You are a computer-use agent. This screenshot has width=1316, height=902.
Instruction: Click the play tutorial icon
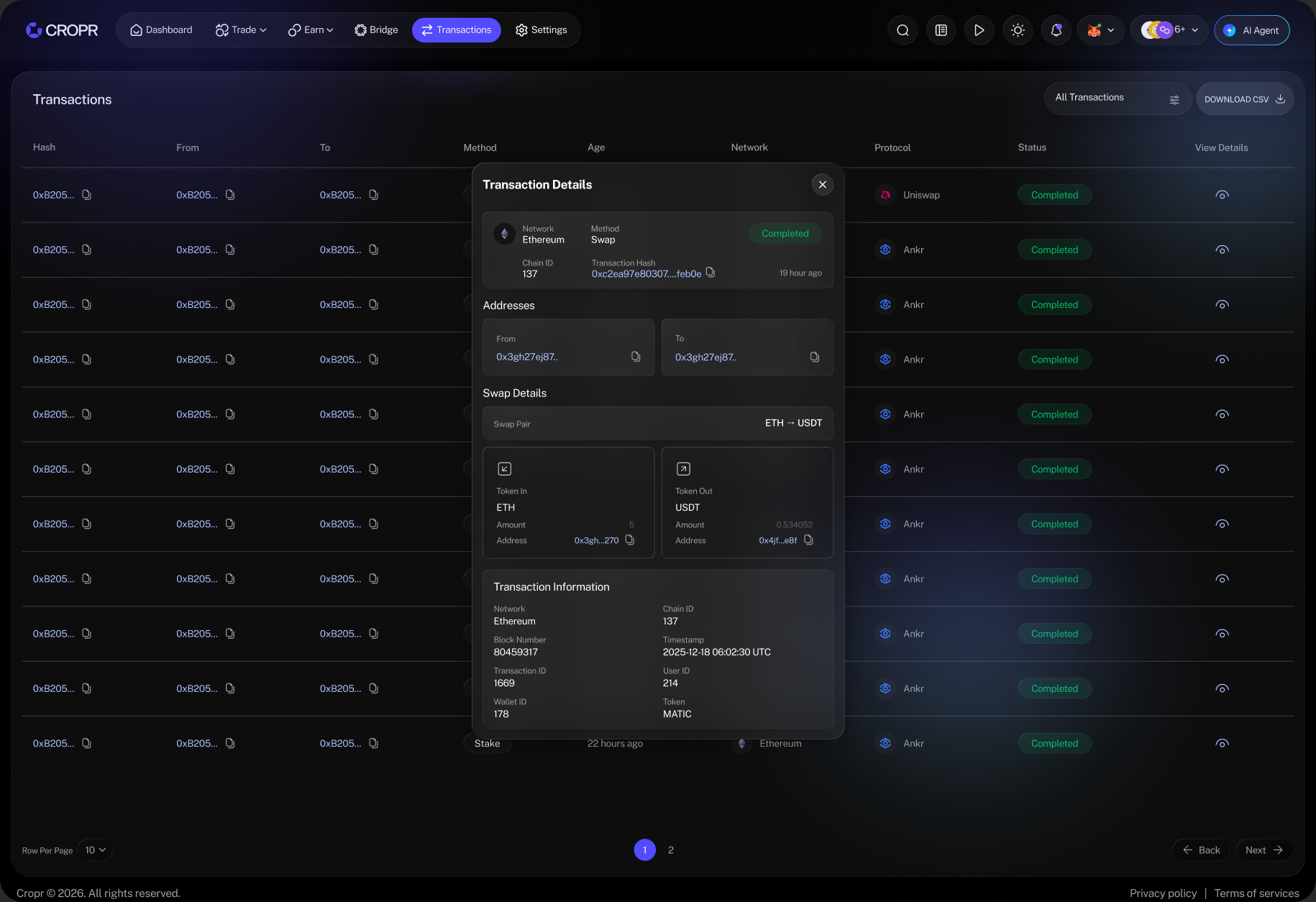pos(979,30)
